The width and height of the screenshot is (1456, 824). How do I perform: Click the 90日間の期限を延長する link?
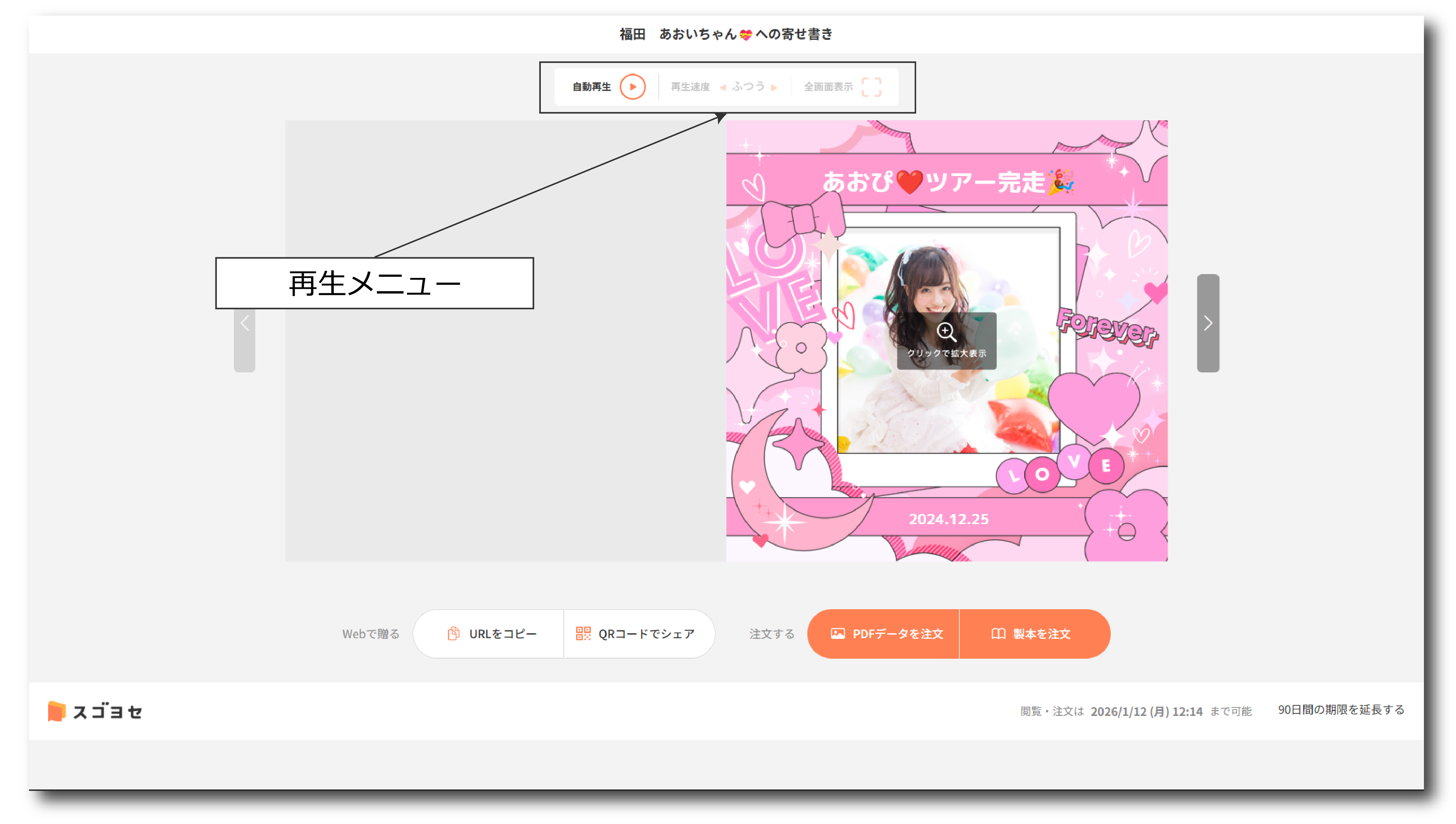1341,710
